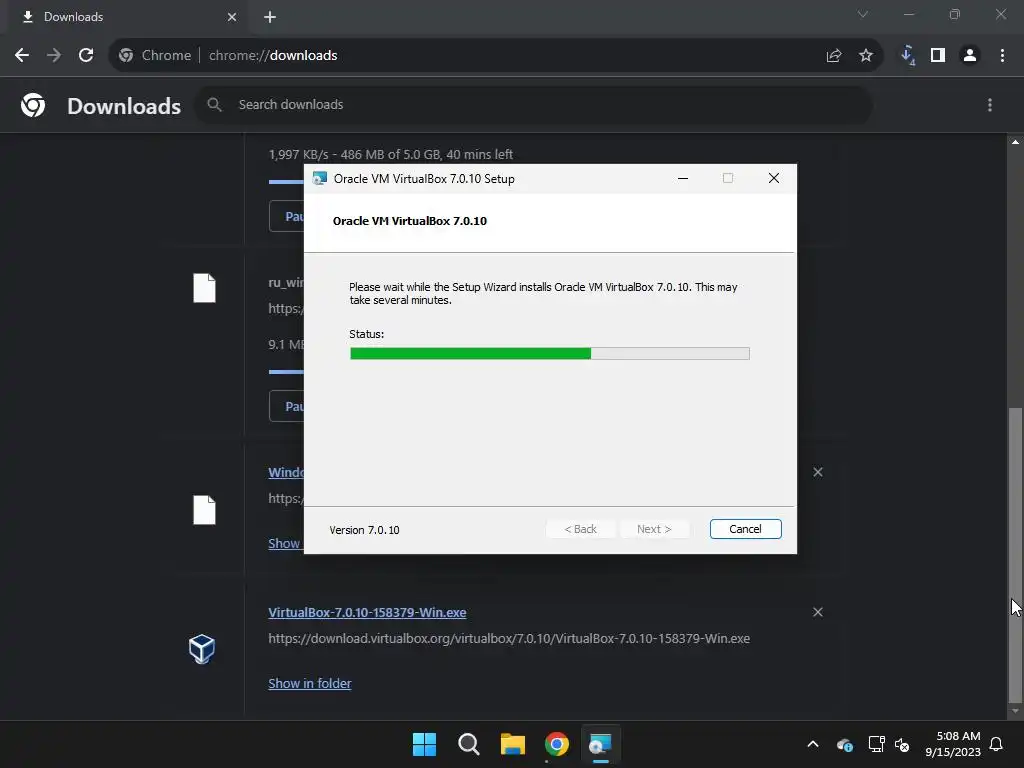The width and height of the screenshot is (1024, 768).
Task: Close the Downloads tab
Action: point(232,17)
